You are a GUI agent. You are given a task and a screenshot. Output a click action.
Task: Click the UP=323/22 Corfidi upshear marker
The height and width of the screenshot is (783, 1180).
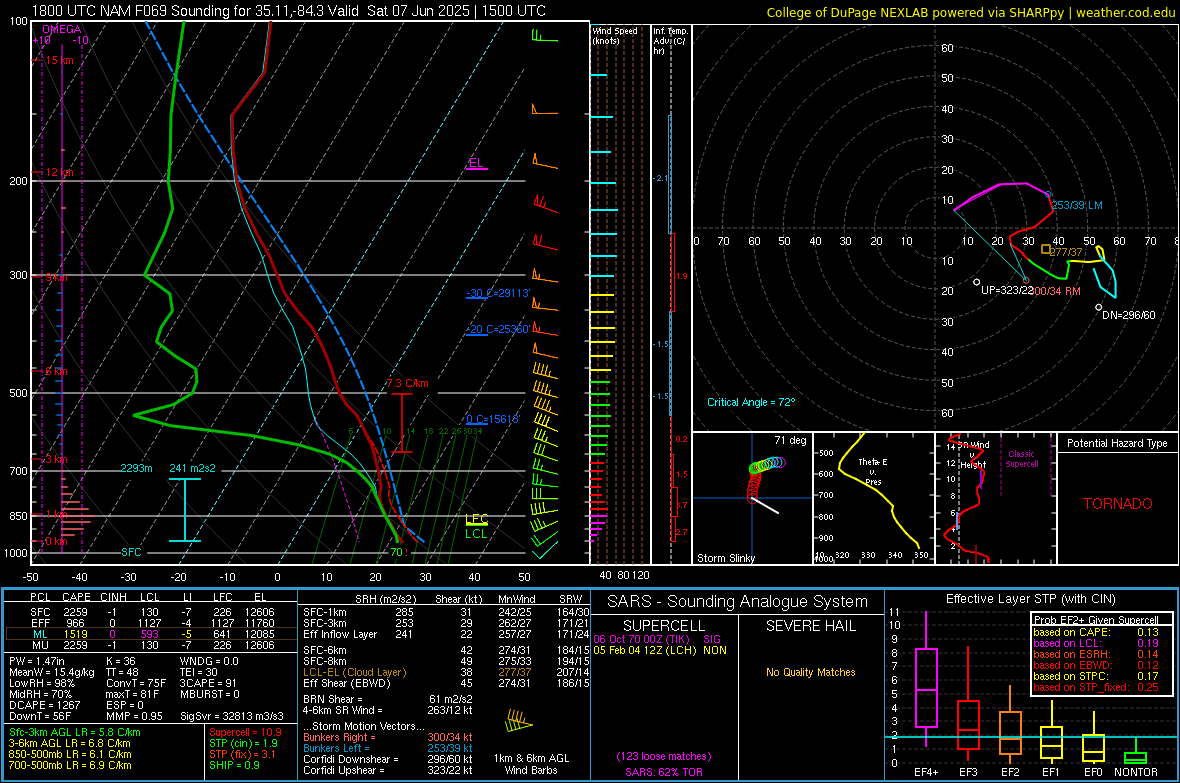point(976,282)
